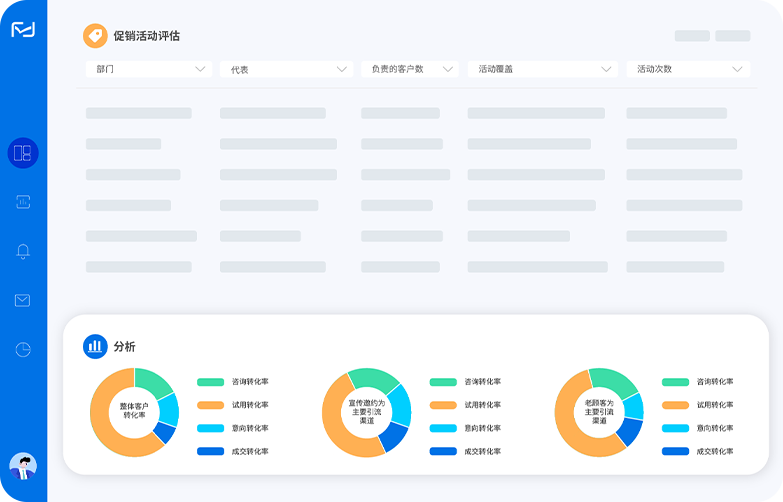Image resolution: width=783 pixels, height=502 pixels.
Task: Select 咨询转化率 label in the 老顾客 chart legend
Action: [x=715, y=382]
